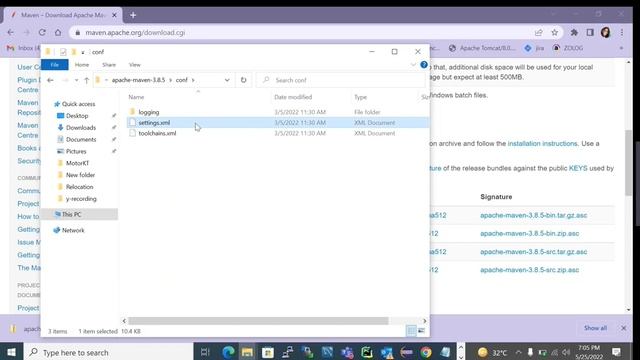Open MotorKT folder in navigation pane
Screen dimensions: 640x360
(x=77, y=163)
